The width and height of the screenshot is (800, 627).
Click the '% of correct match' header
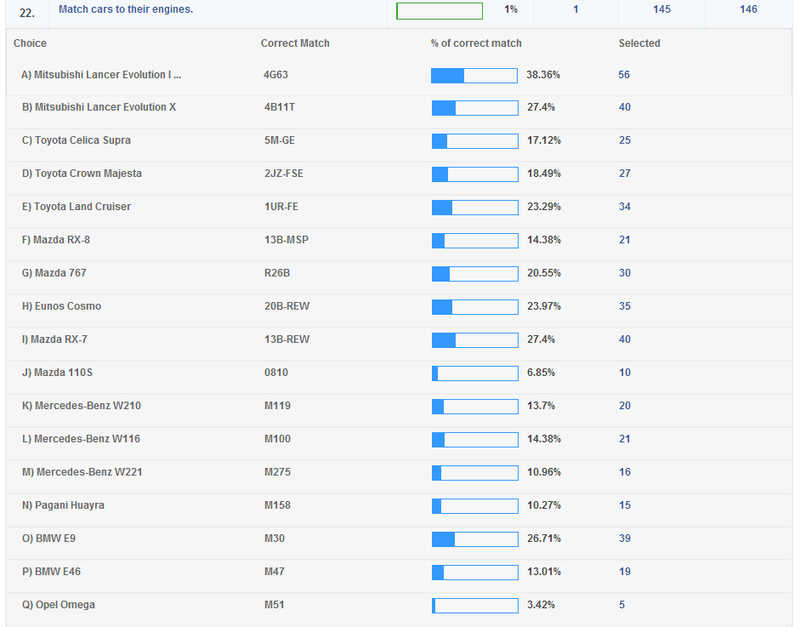[476, 43]
